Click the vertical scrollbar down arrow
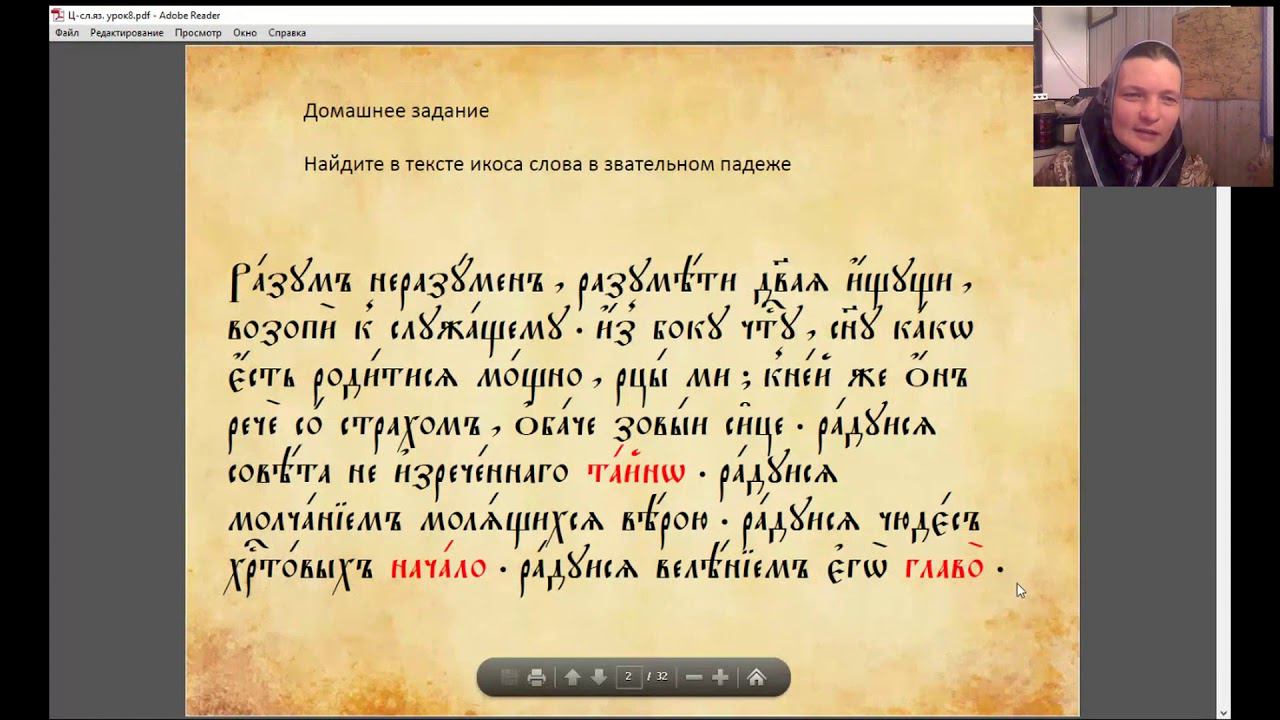 tap(1224, 712)
